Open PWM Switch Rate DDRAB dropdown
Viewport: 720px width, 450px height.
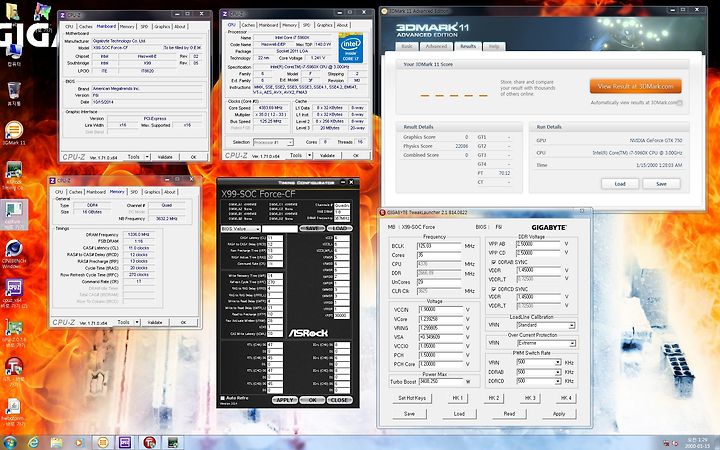[539, 372]
